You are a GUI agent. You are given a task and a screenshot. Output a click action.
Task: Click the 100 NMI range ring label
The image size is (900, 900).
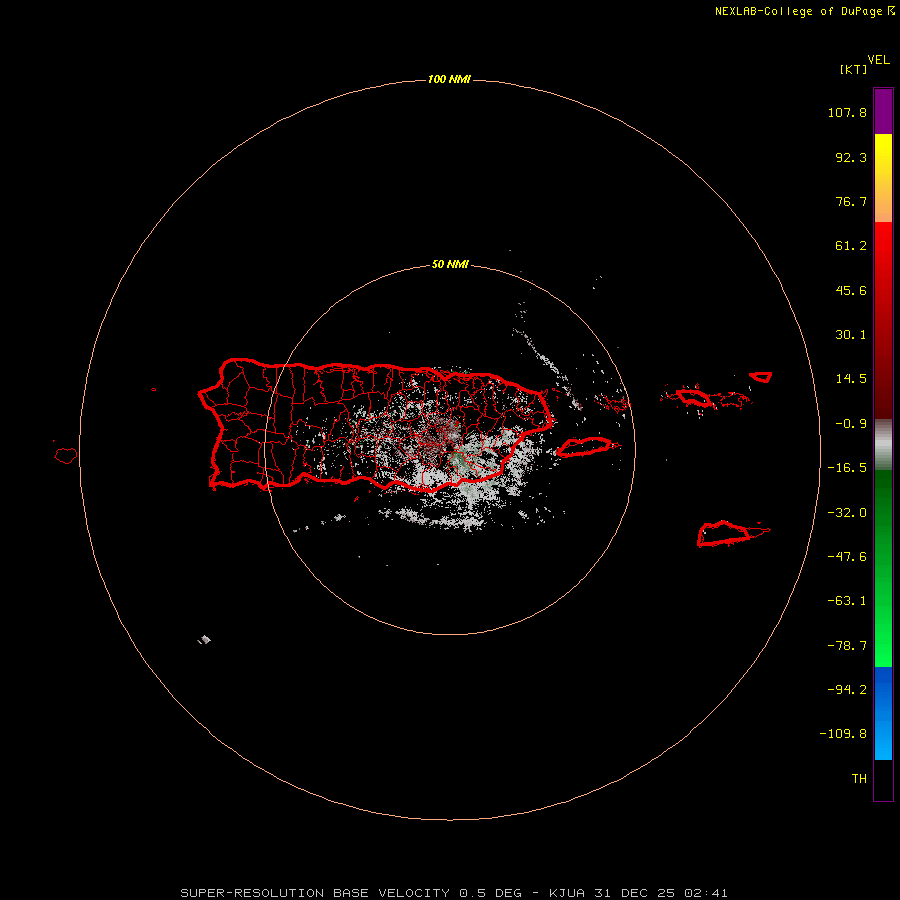click(449, 79)
